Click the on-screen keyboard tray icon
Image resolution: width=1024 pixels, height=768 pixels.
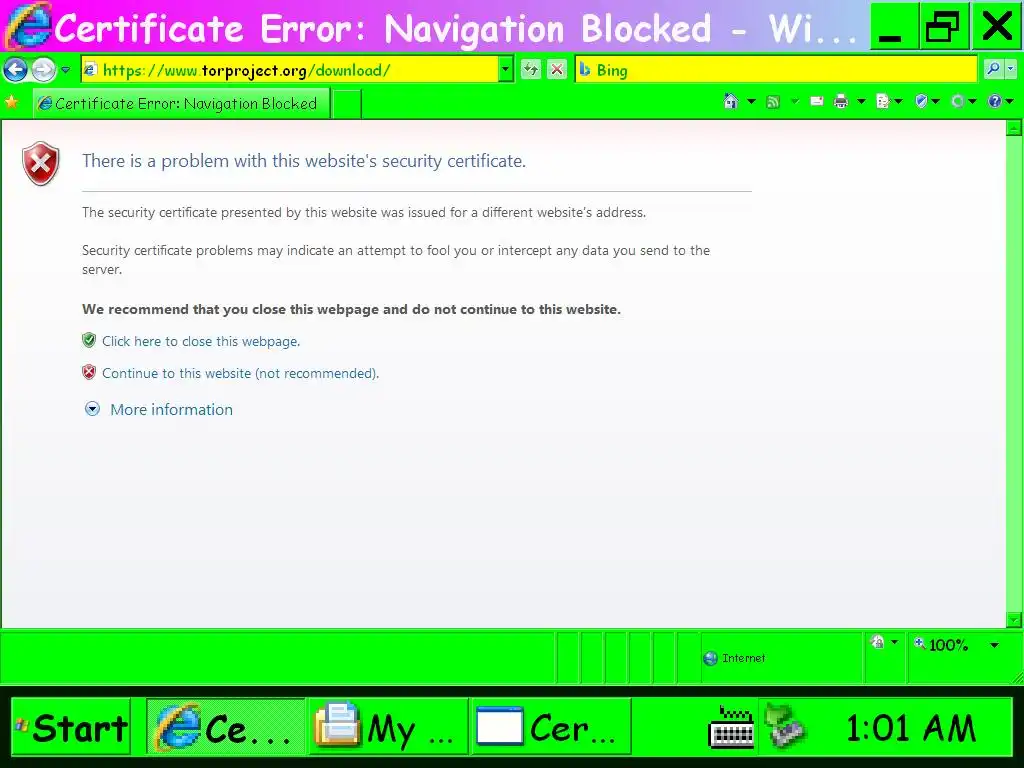pos(731,728)
